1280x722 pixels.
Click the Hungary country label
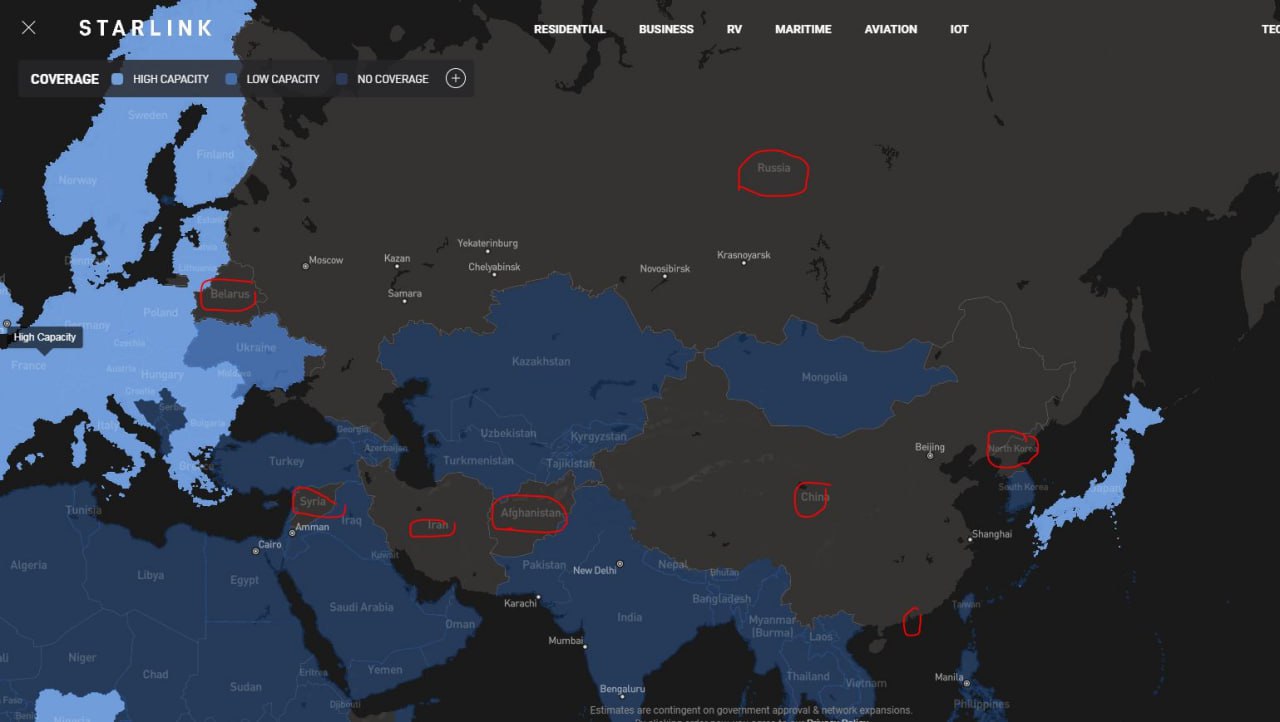tap(162, 375)
